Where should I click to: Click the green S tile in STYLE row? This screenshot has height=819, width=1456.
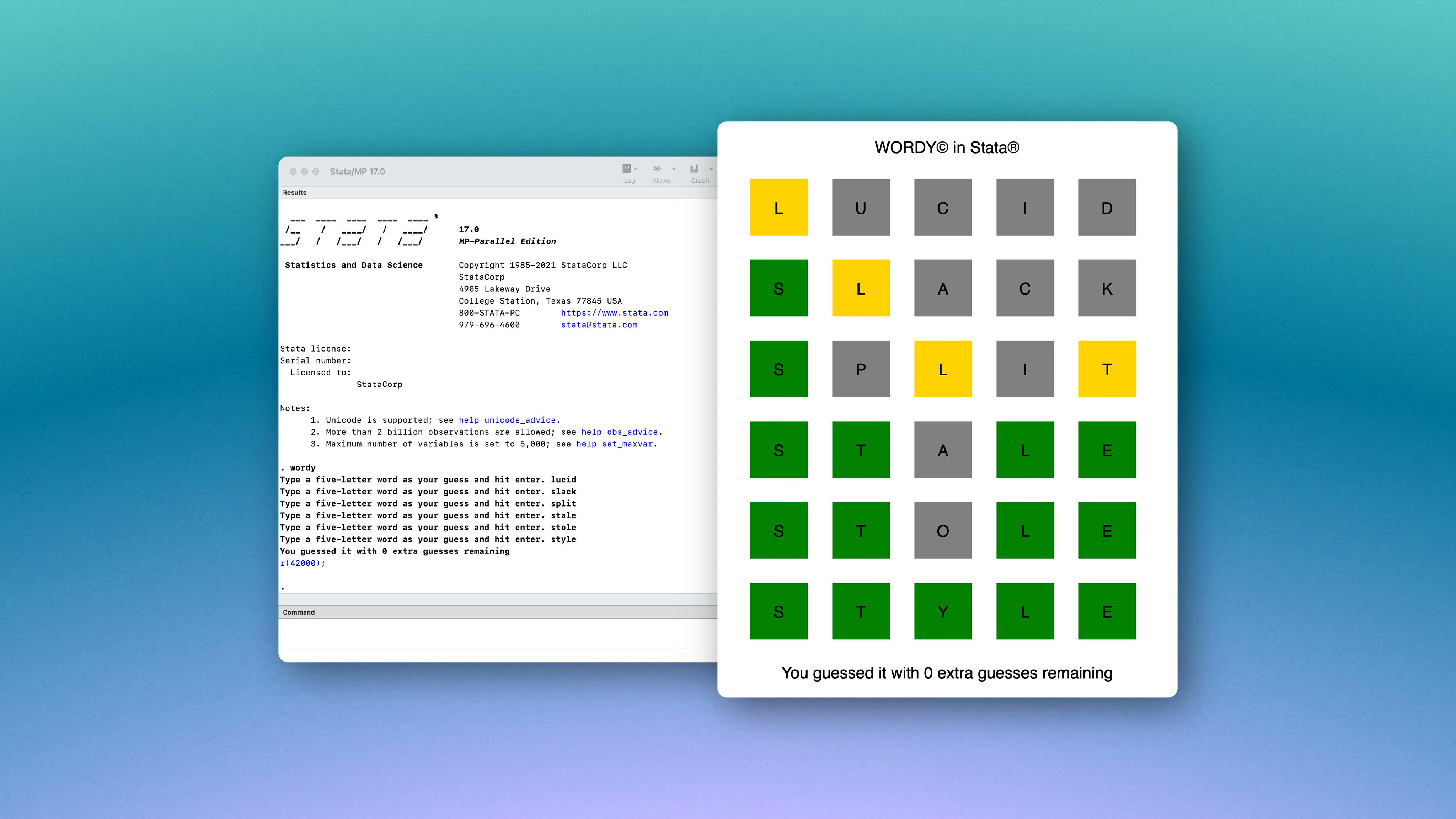[x=778, y=611]
